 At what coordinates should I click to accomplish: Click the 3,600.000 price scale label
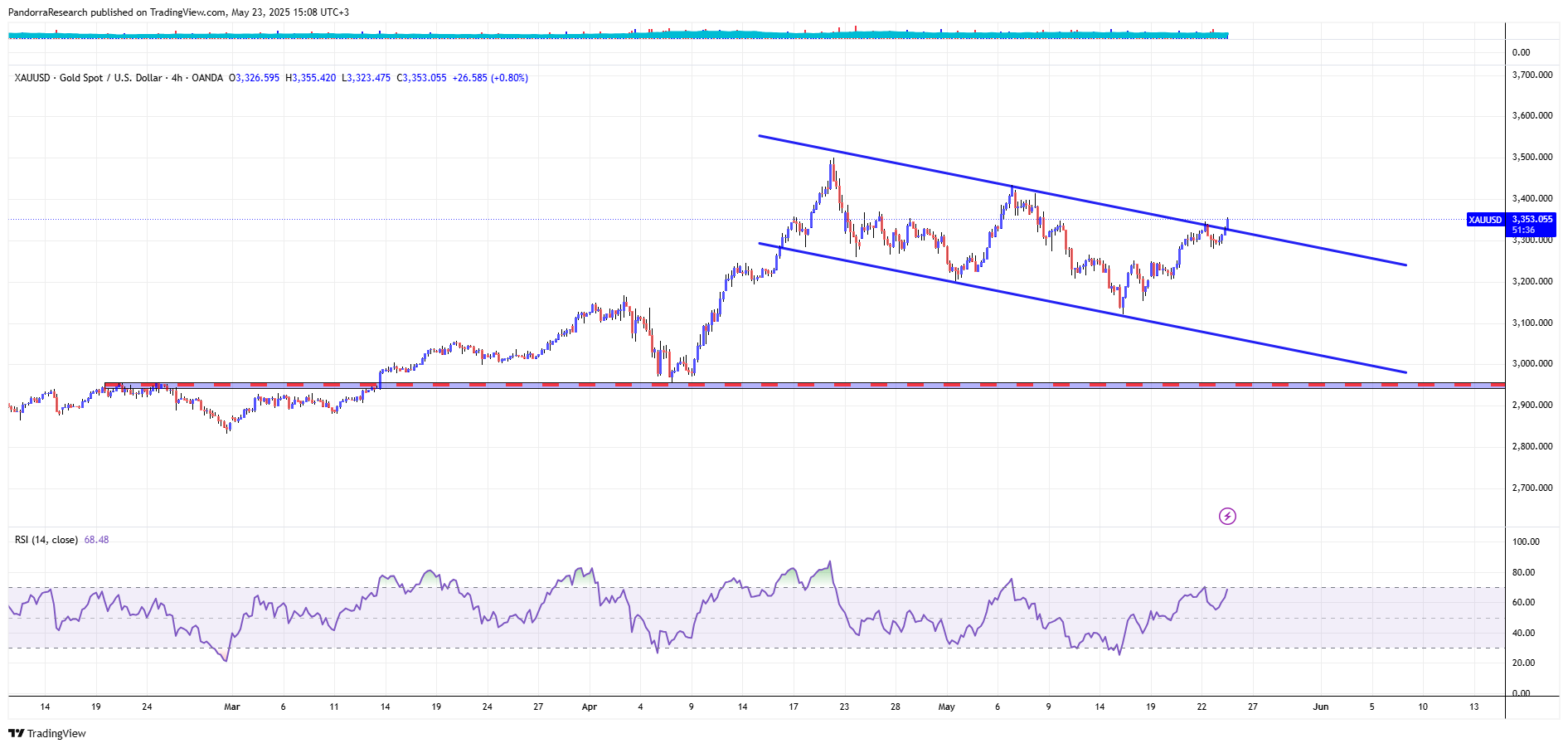1532,116
